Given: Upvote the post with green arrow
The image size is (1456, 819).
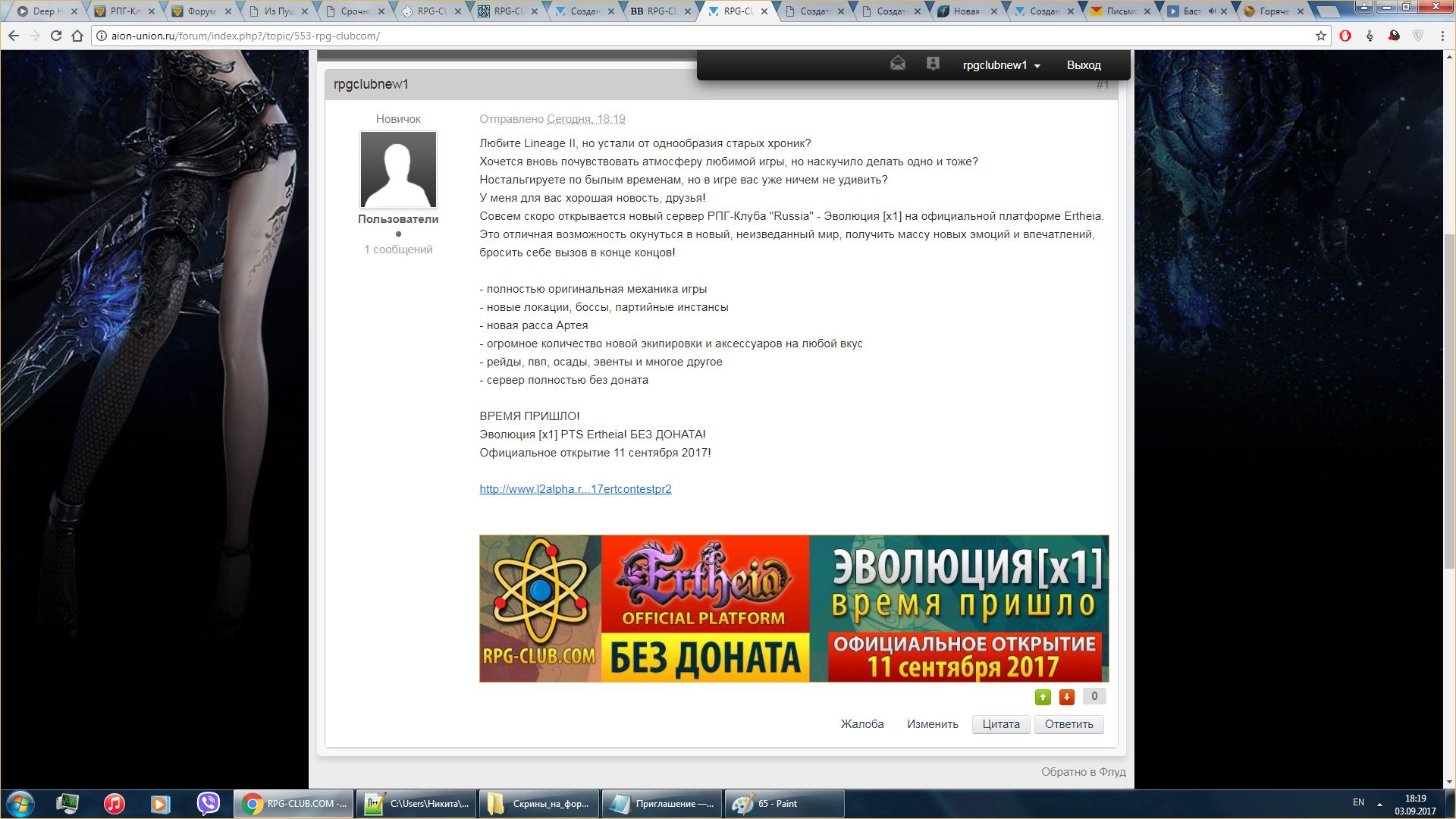Looking at the screenshot, I should tap(1043, 697).
